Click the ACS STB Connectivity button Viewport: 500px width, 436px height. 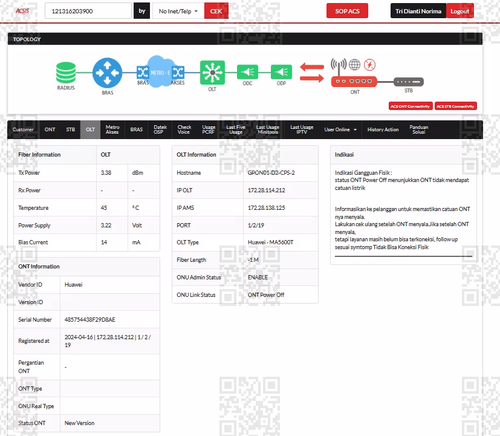coord(456,106)
